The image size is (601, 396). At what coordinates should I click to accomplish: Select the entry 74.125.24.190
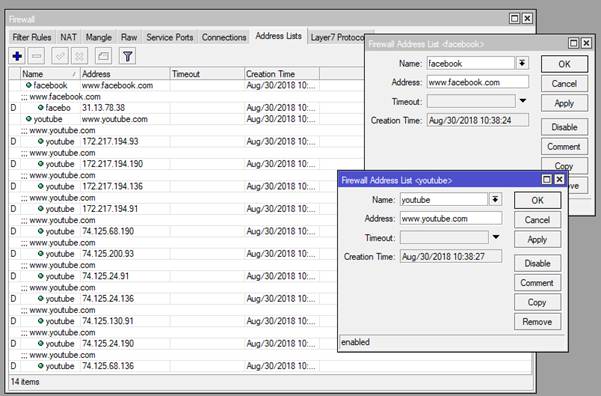173,343
